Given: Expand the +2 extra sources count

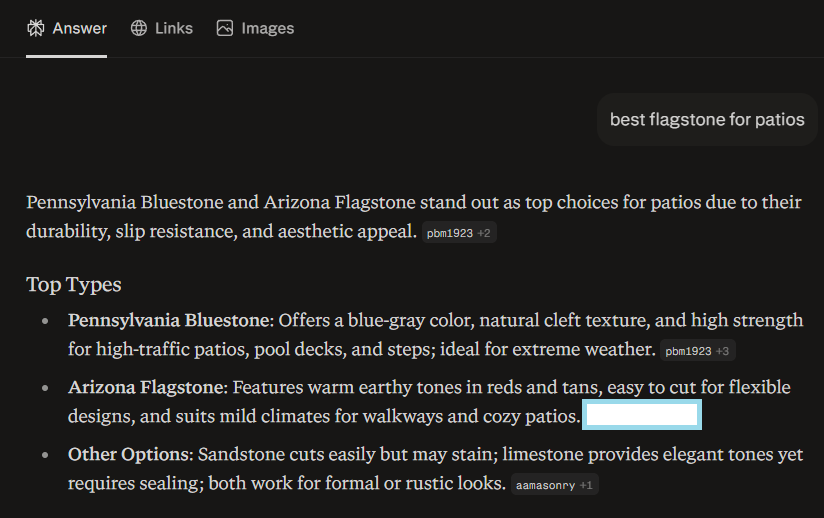Looking at the screenshot, I should 484,233.
